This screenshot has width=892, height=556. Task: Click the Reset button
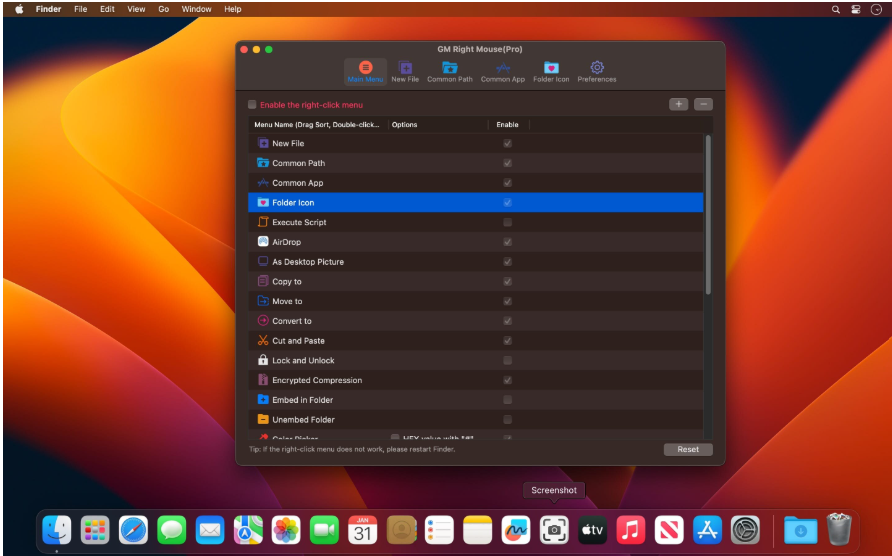(x=688, y=450)
